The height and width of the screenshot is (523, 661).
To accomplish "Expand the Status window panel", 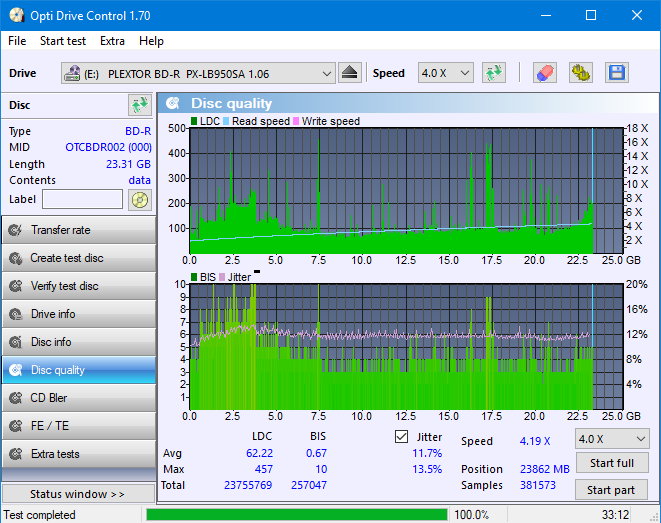I will 78,494.
